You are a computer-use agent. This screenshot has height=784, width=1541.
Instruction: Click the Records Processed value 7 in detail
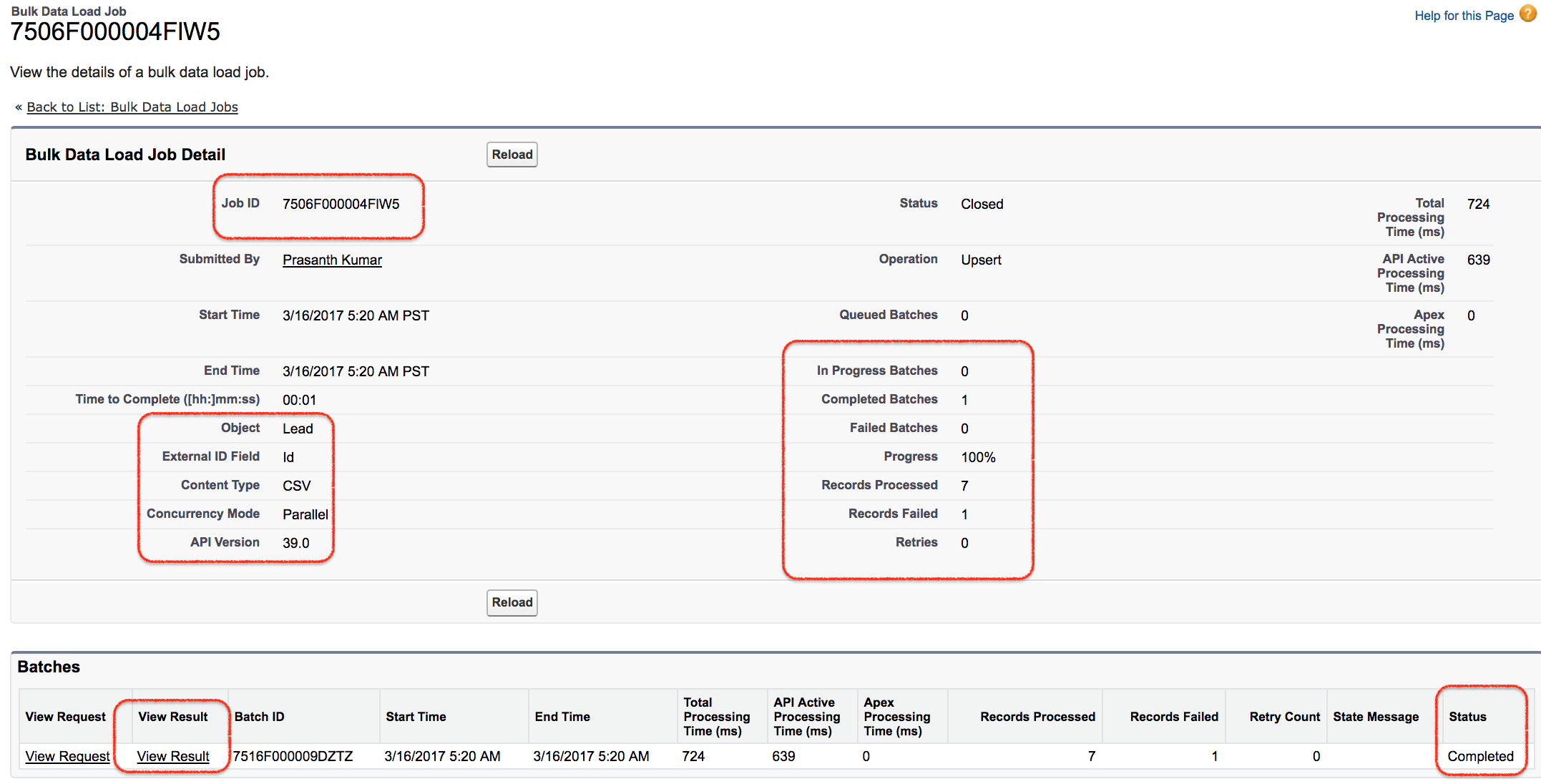964,486
